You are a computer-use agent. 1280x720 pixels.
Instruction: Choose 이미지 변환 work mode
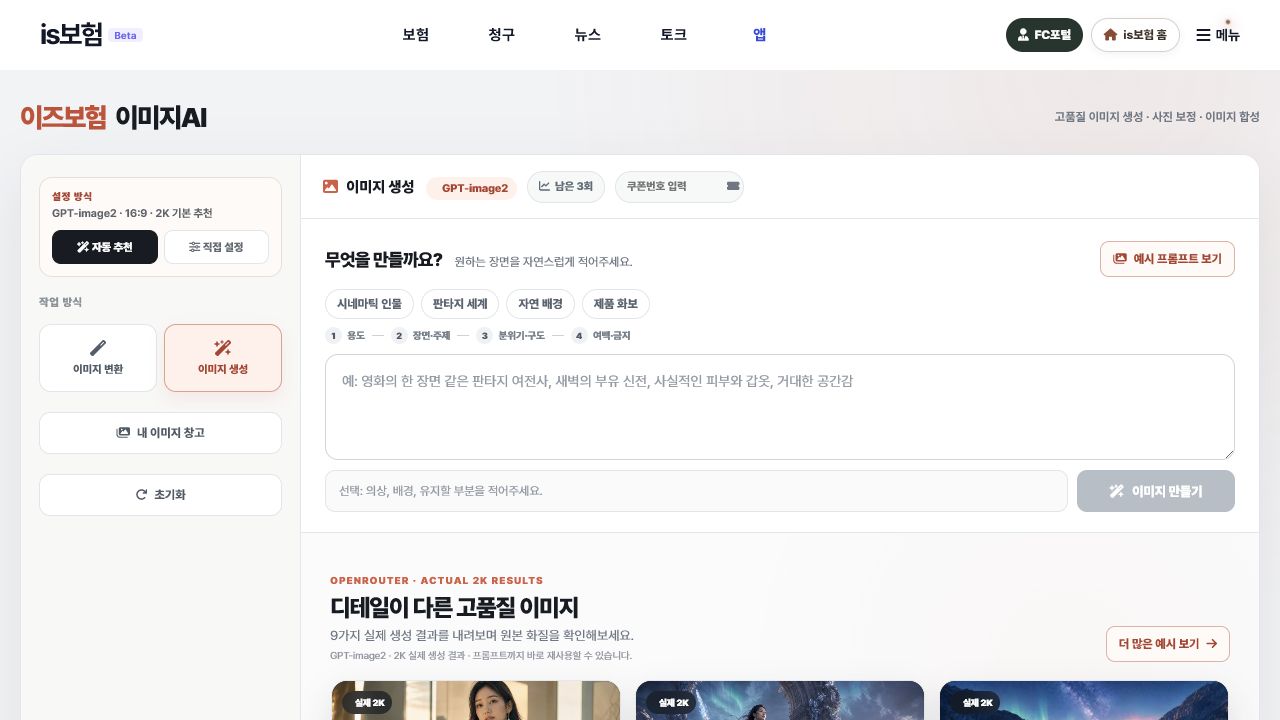coord(98,358)
